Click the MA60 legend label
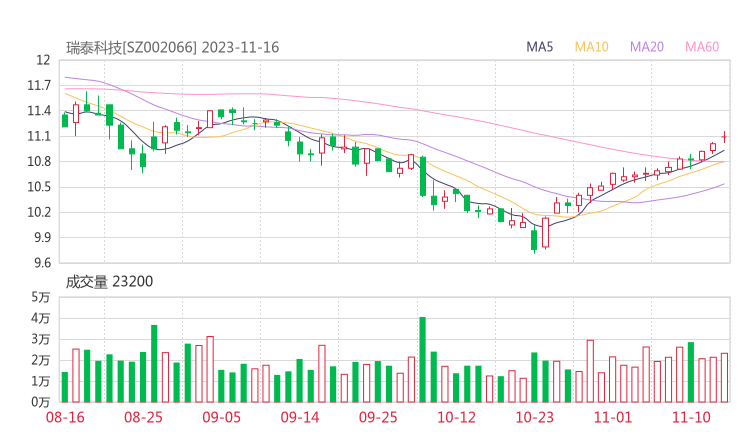Image resolution: width=740 pixels, height=440 pixels. (702, 47)
